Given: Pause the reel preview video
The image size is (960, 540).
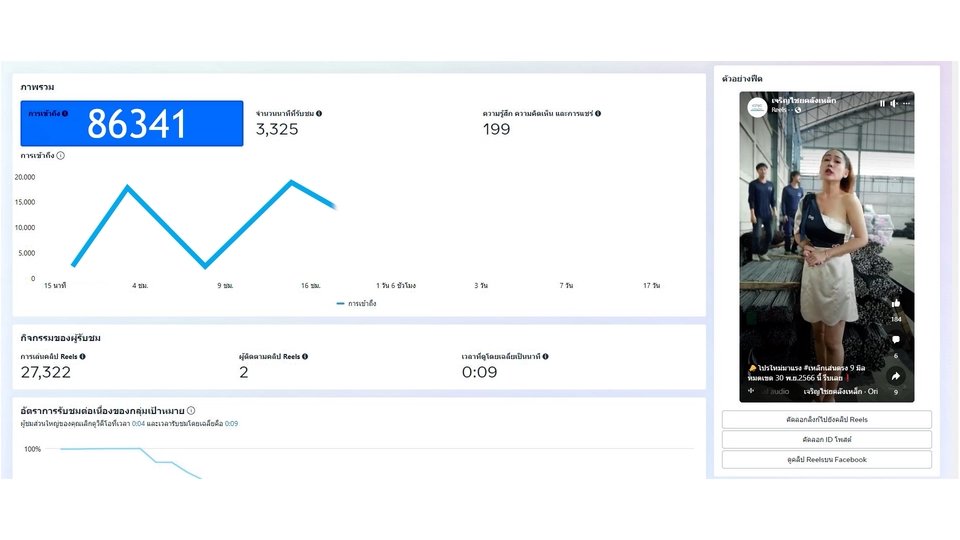Looking at the screenshot, I should (x=882, y=103).
